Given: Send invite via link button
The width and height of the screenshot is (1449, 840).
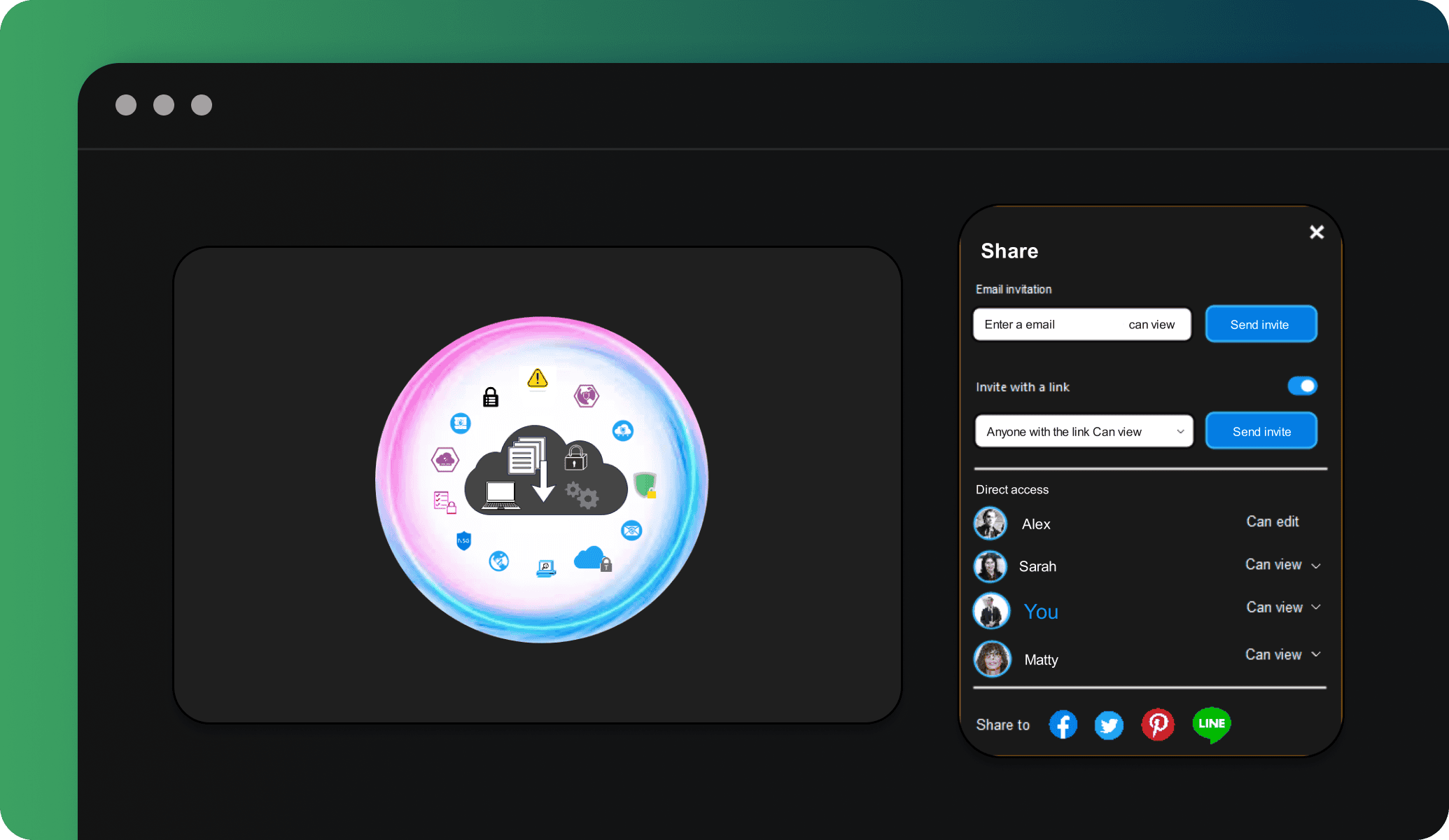Looking at the screenshot, I should pos(1261,431).
